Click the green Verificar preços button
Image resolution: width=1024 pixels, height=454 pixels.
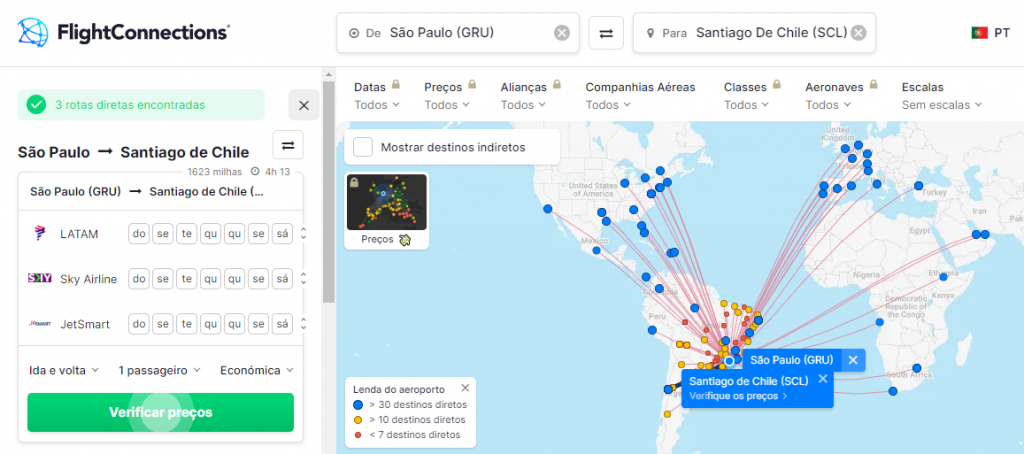tap(161, 412)
